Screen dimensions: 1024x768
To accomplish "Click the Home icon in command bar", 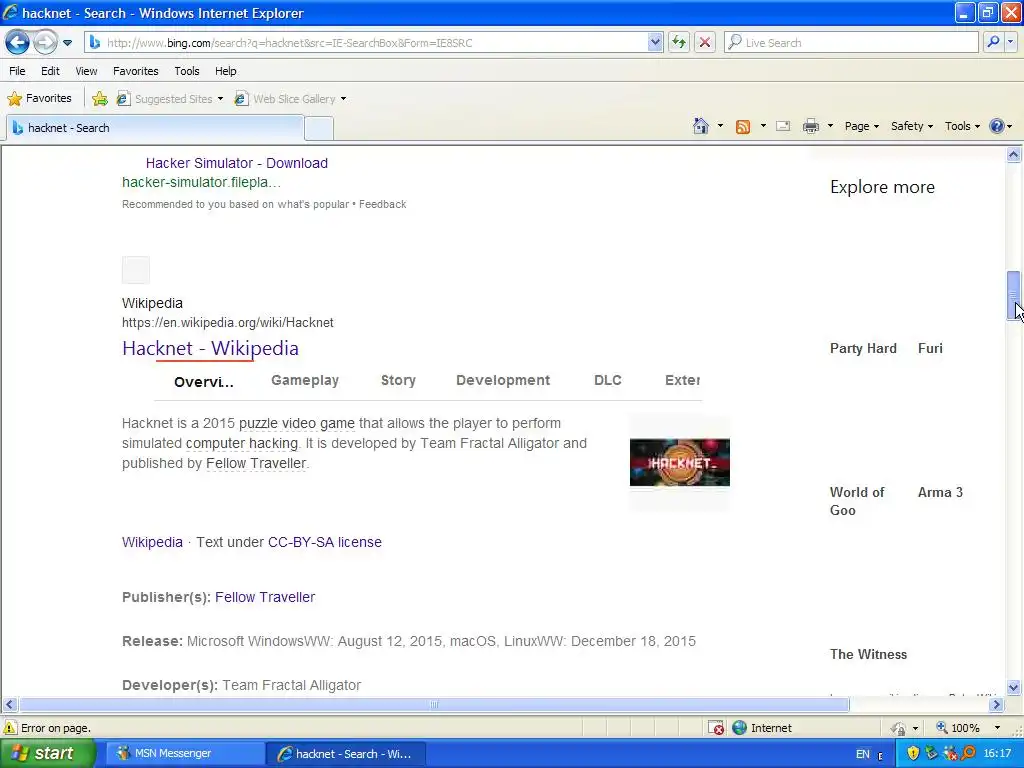I will 701,126.
